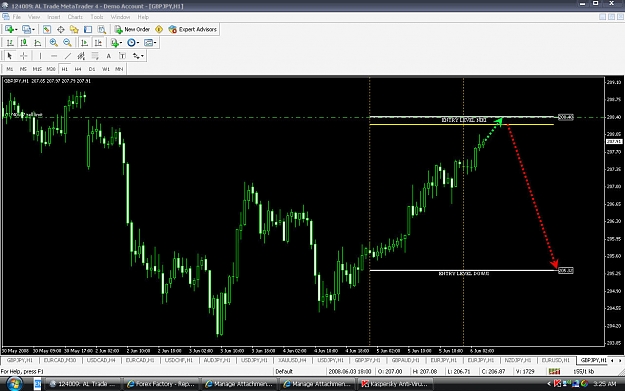Screen dimensions: 625x391
Task: Click the Windows Start orb
Action: coord(14,384)
